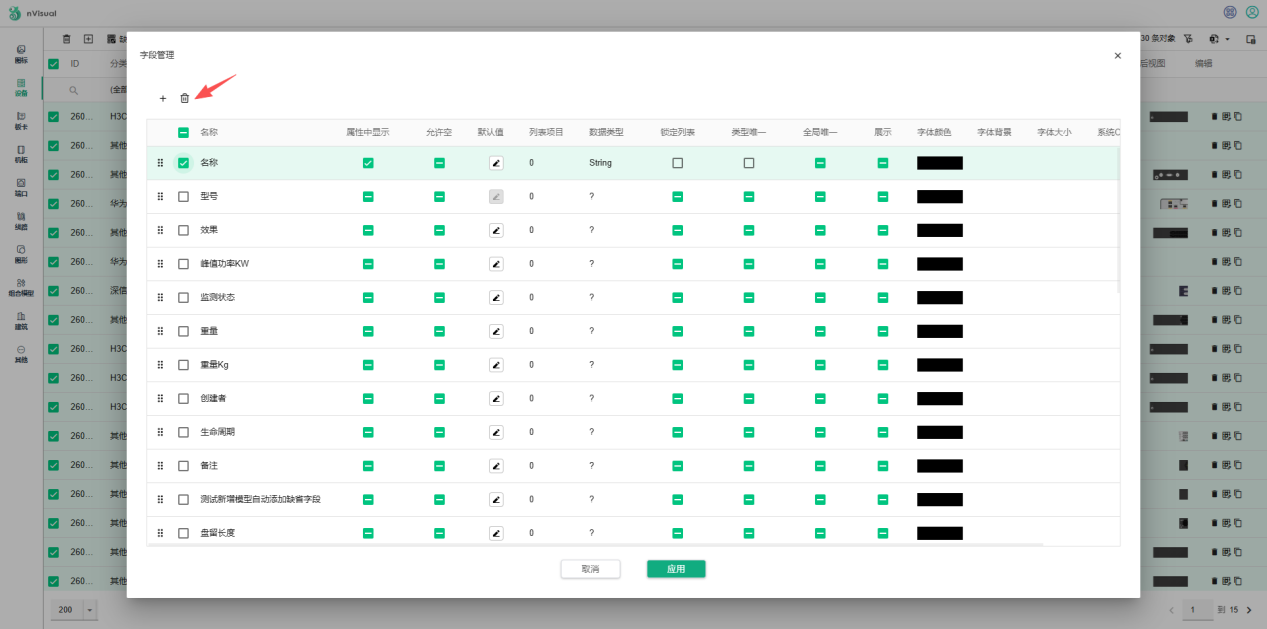Image resolution: width=1267 pixels, height=629 pixels.
Task: Click the 字体背景 column header
Action: coord(994,132)
